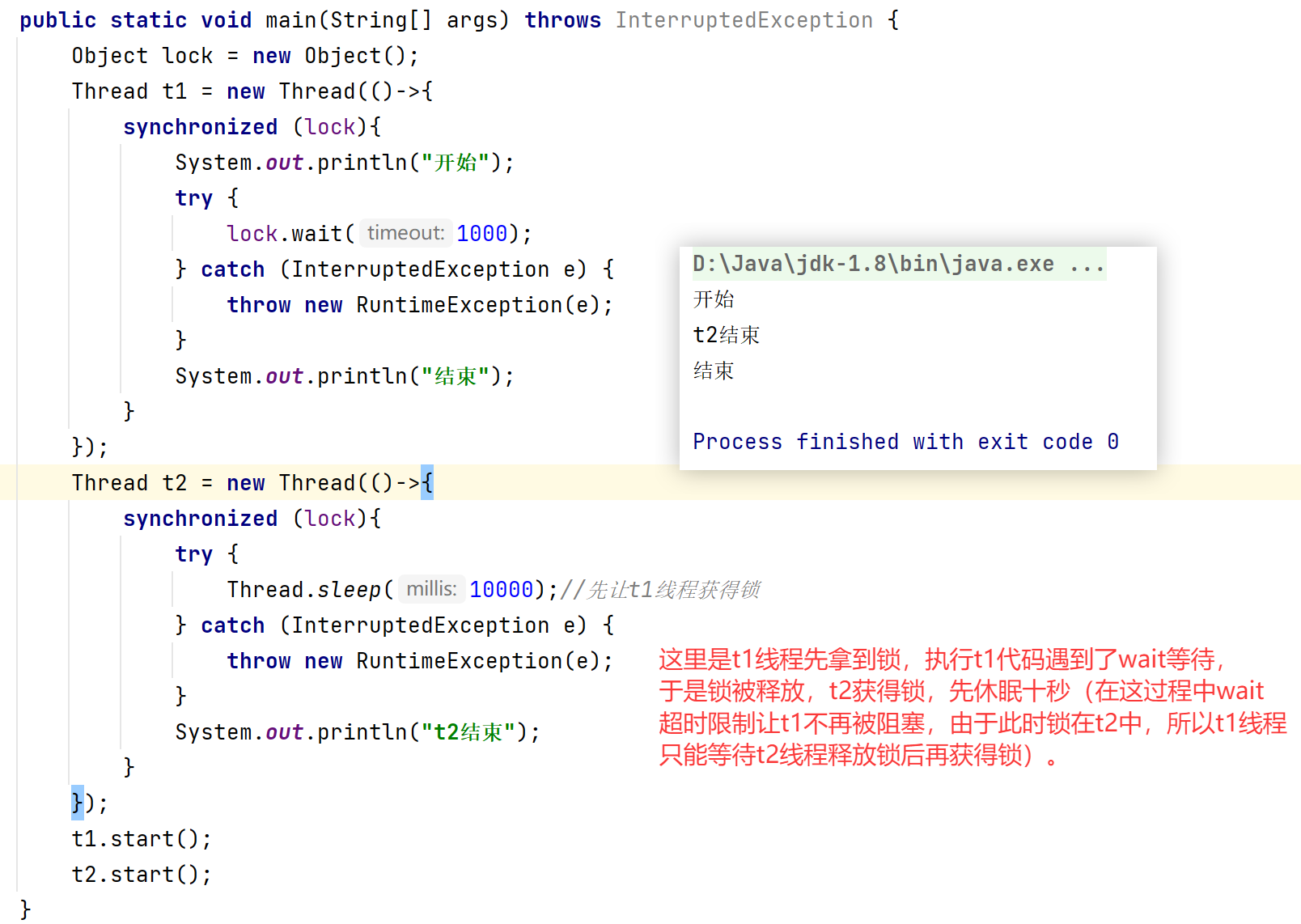Click the first 'synchronized (lock){' line in t1

click(x=252, y=127)
